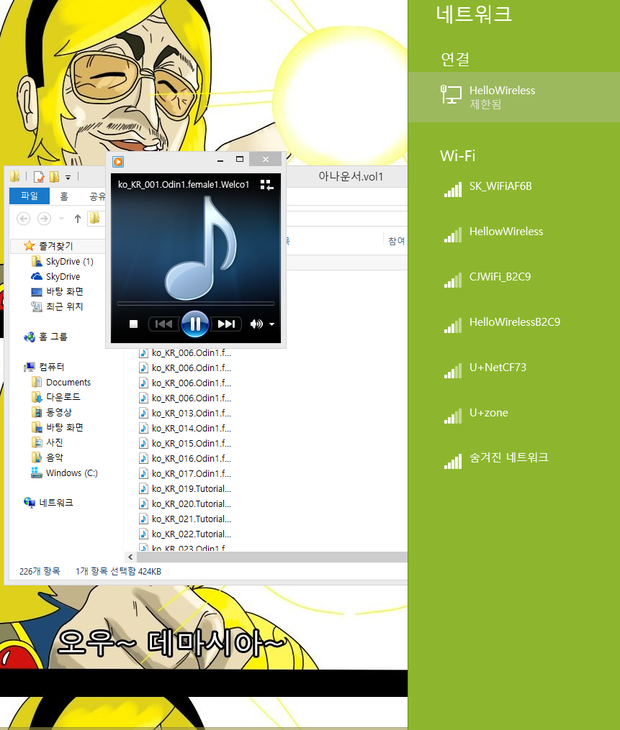The width and height of the screenshot is (620, 730).
Task: Open 동영상 folder under computer
Action: [x=59, y=412]
